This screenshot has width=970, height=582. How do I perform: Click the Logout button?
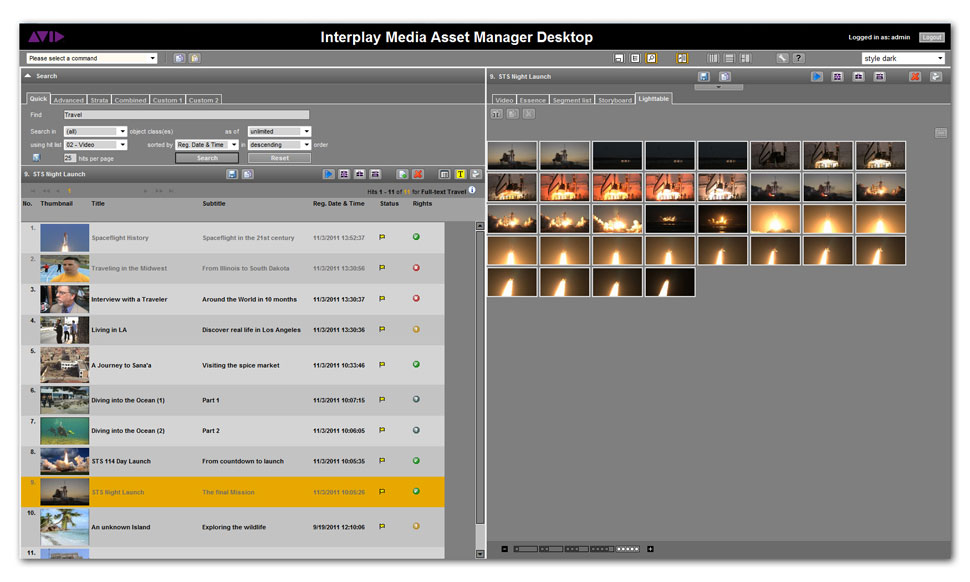(x=931, y=37)
